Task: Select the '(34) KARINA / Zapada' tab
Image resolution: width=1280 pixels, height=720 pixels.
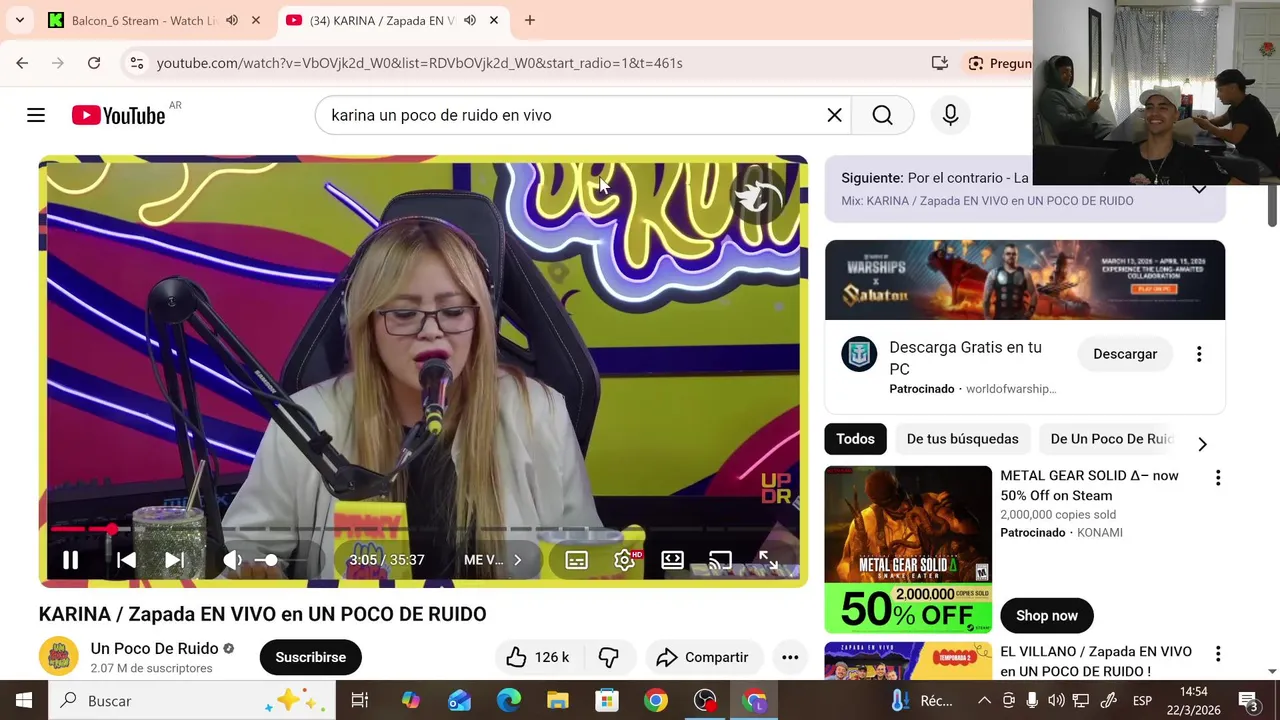Action: [381, 20]
